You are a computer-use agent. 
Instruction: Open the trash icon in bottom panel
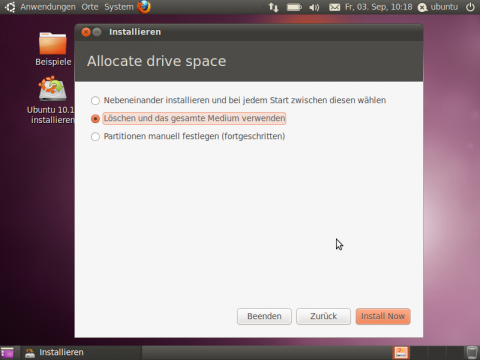pyautogui.click(x=472, y=353)
